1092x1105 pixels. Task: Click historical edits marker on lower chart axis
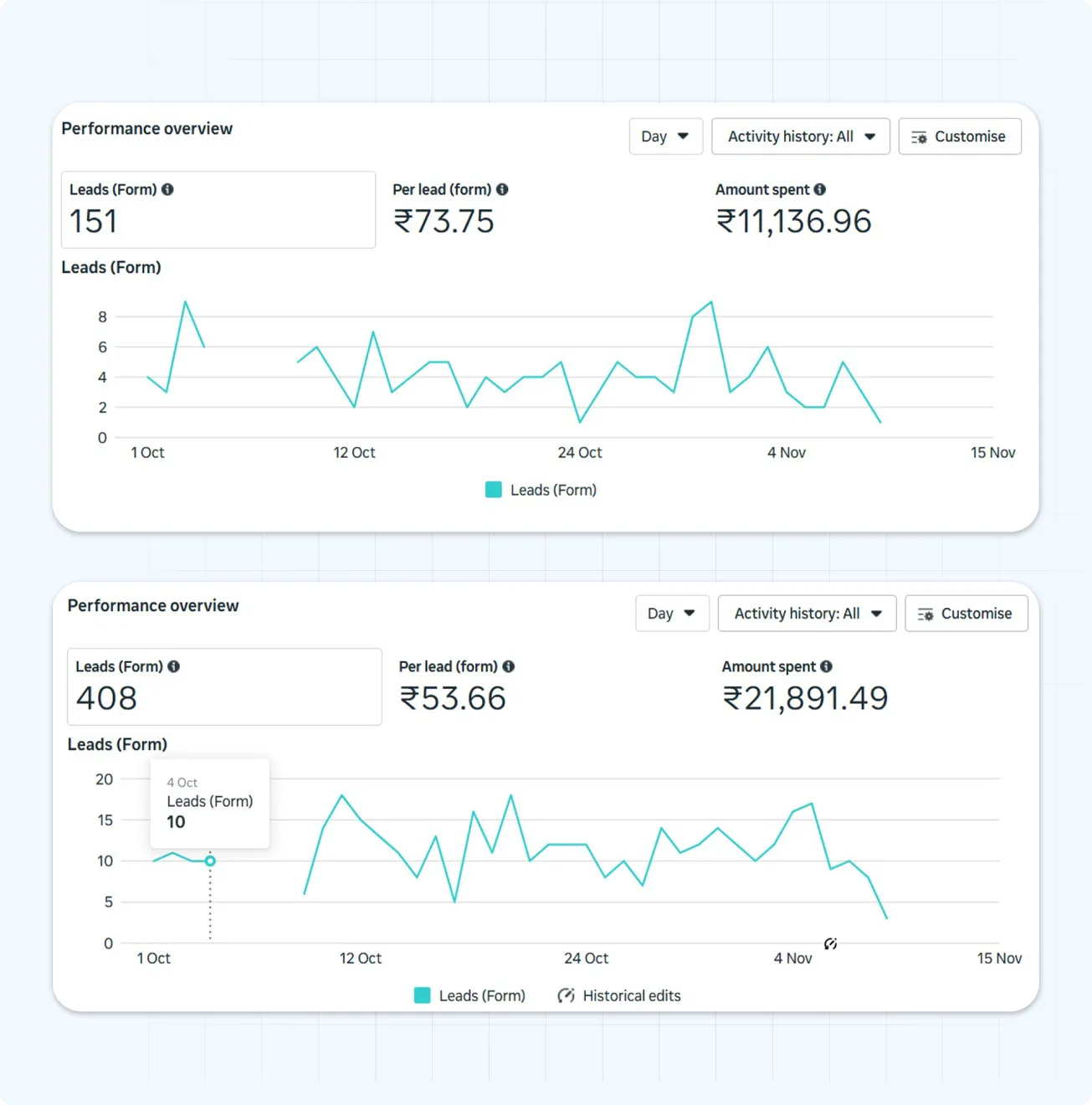point(830,944)
